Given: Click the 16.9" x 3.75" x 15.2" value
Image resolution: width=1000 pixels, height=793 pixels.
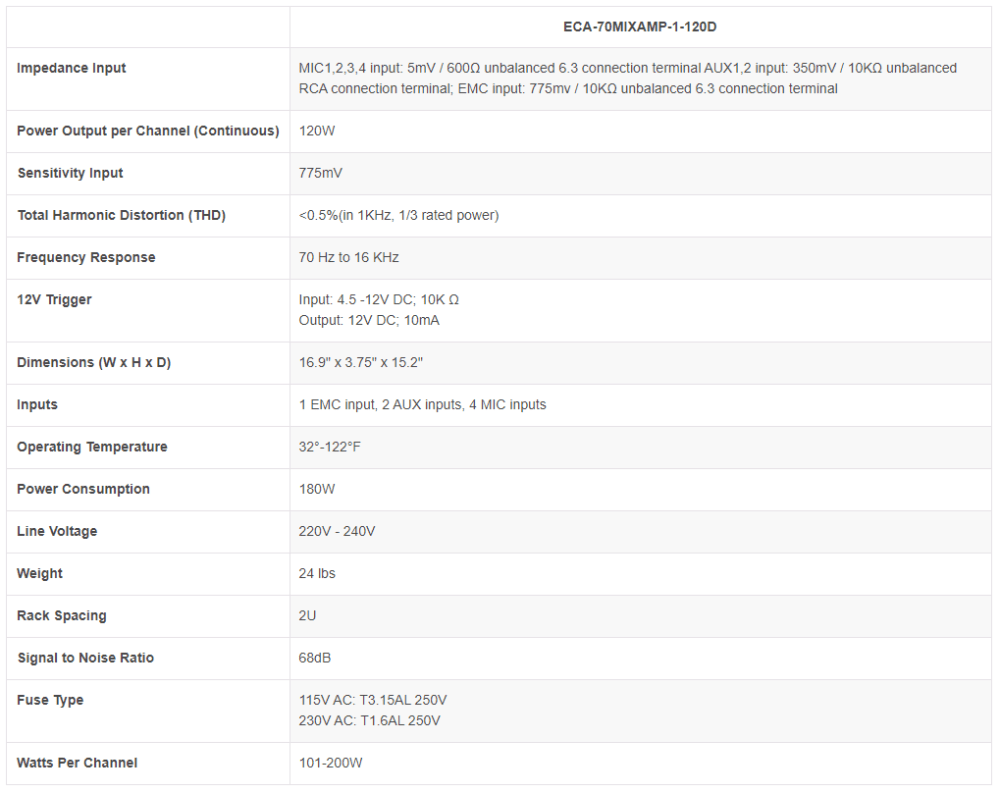Looking at the screenshot, I should 361,362.
